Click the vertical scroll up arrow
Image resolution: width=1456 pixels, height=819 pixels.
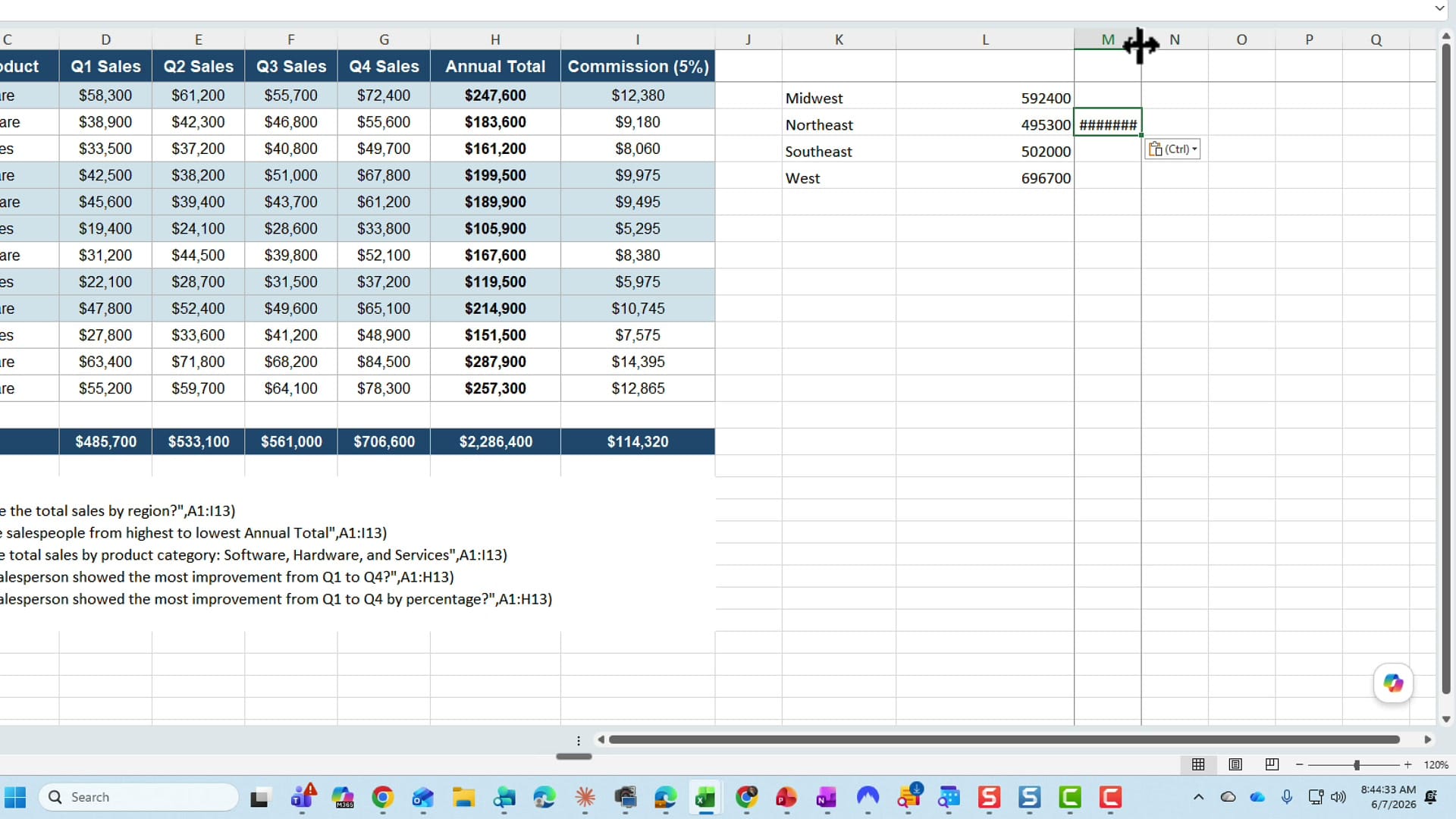tap(1445, 36)
